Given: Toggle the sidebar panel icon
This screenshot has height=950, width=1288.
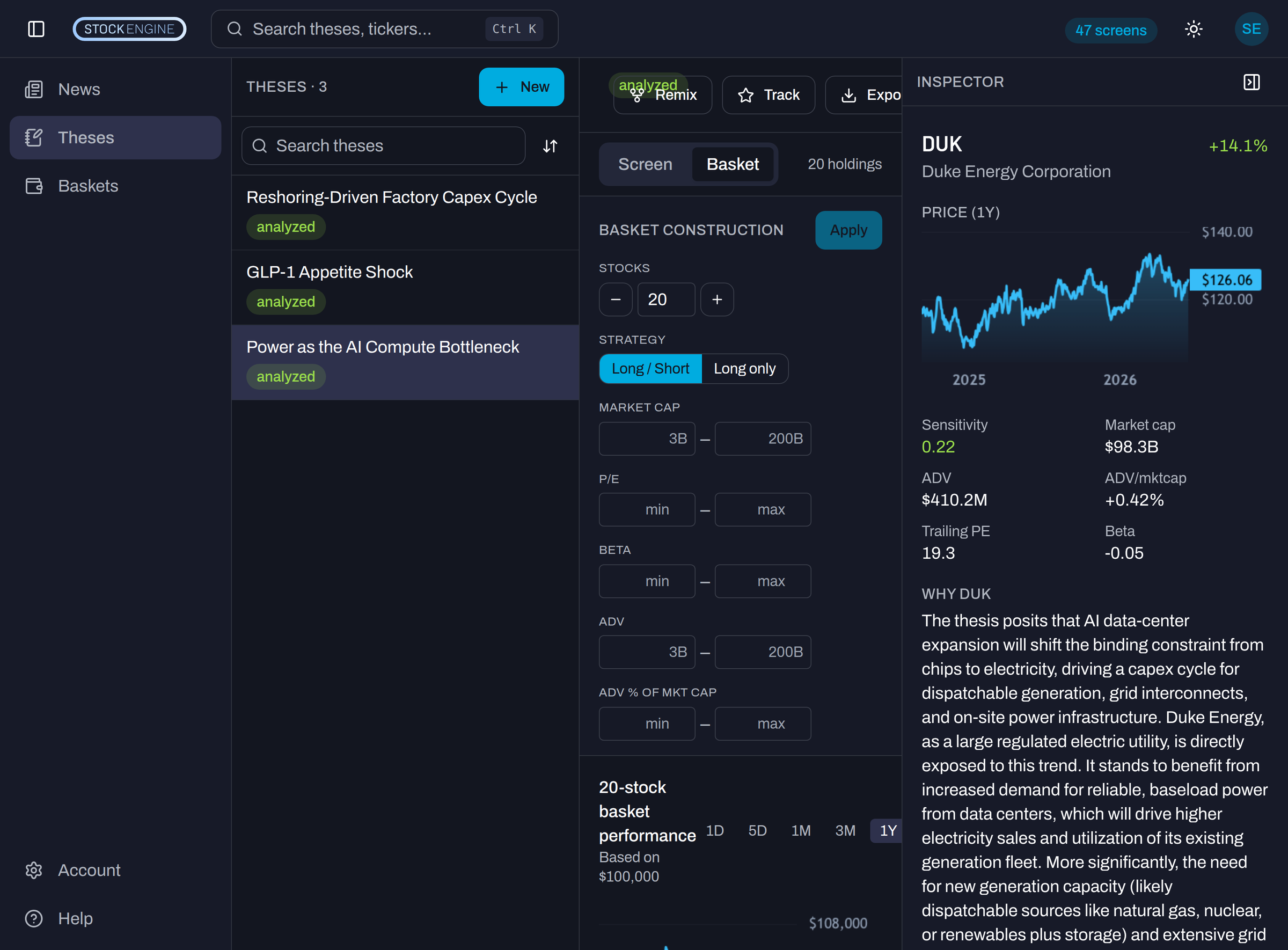Looking at the screenshot, I should click(36, 29).
